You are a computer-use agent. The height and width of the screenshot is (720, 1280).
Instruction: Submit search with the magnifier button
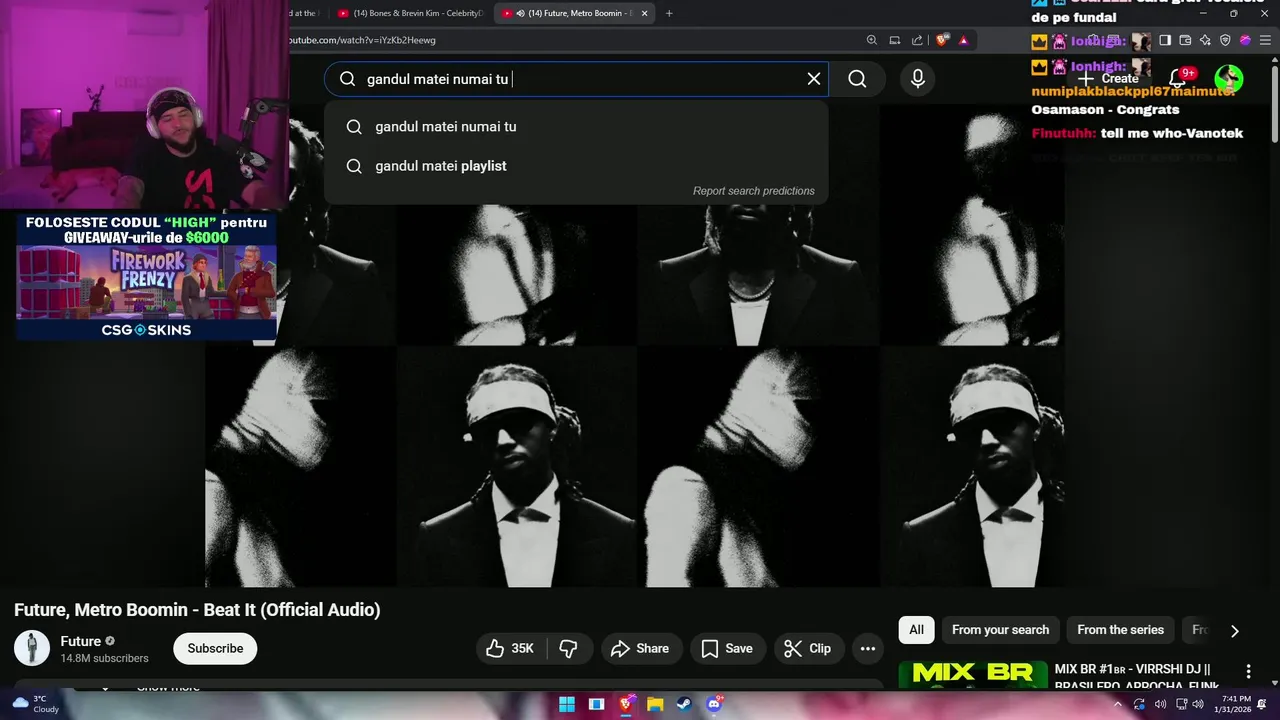click(x=857, y=79)
